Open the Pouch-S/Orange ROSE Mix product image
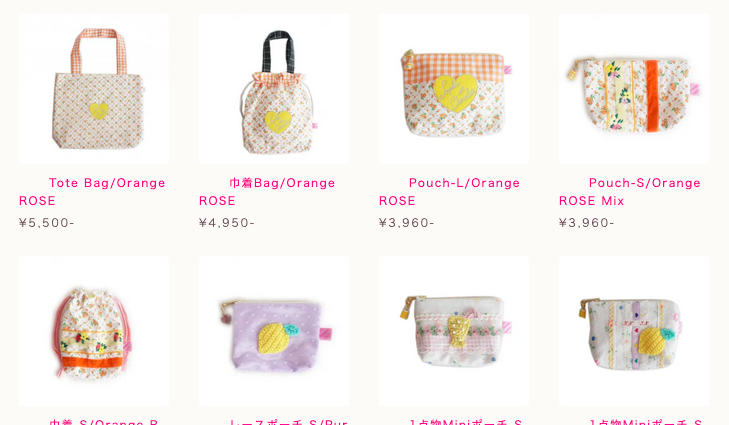Image resolution: width=729 pixels, height=425 pixels. click(634, 89)
